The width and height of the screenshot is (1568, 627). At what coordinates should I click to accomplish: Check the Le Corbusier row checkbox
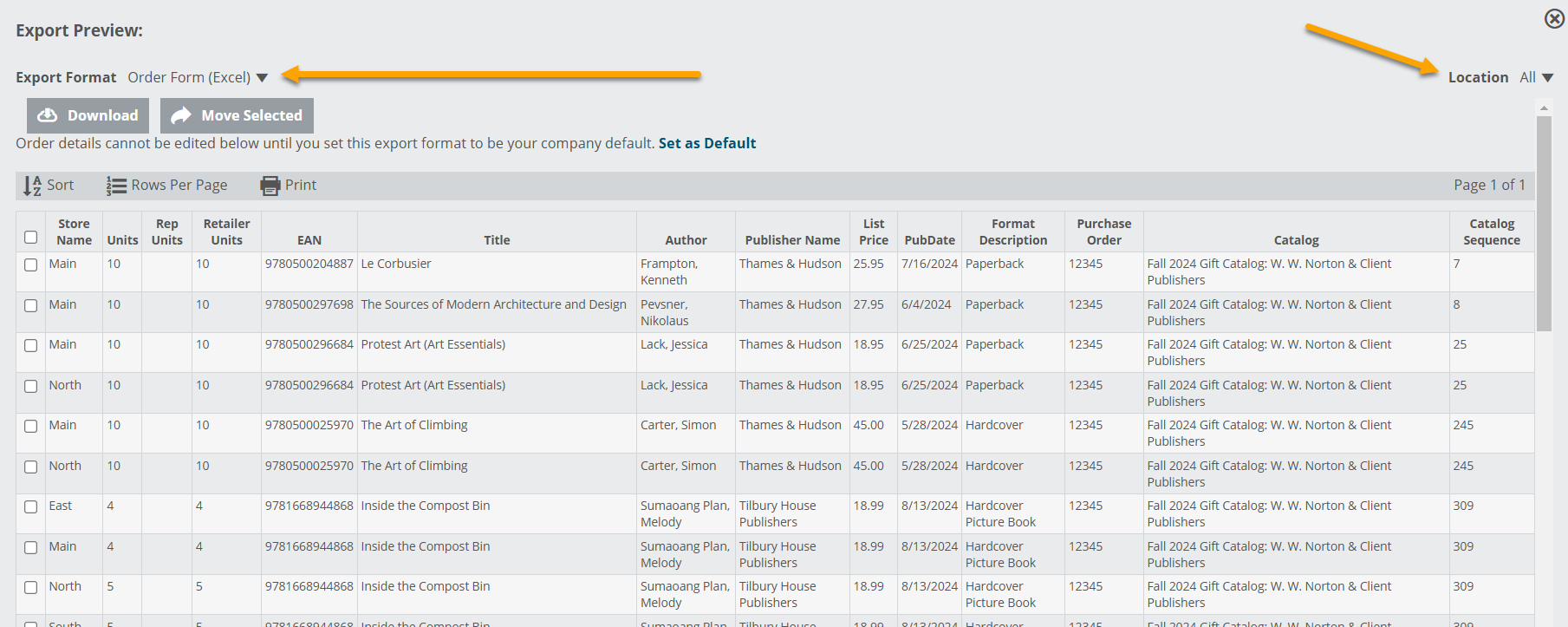point(31,265)
